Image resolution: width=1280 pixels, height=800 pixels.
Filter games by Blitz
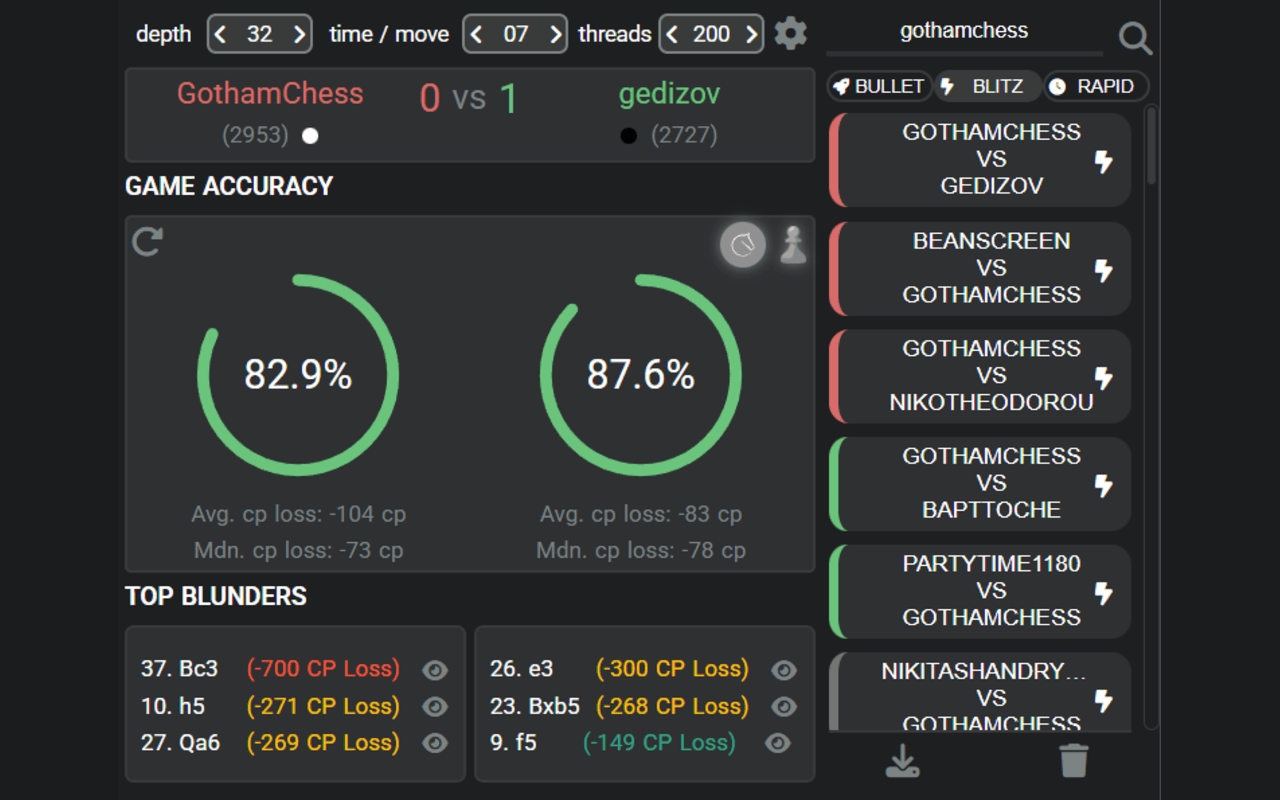click(x=987, y=86)
